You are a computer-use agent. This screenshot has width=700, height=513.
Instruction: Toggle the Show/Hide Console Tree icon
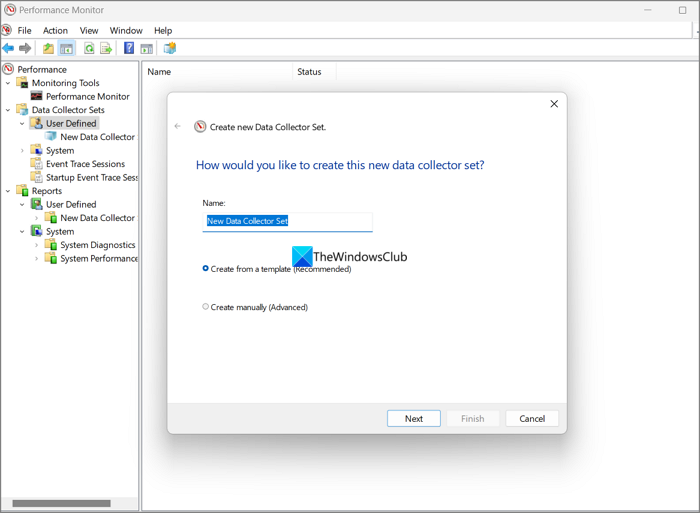(67, 48)
